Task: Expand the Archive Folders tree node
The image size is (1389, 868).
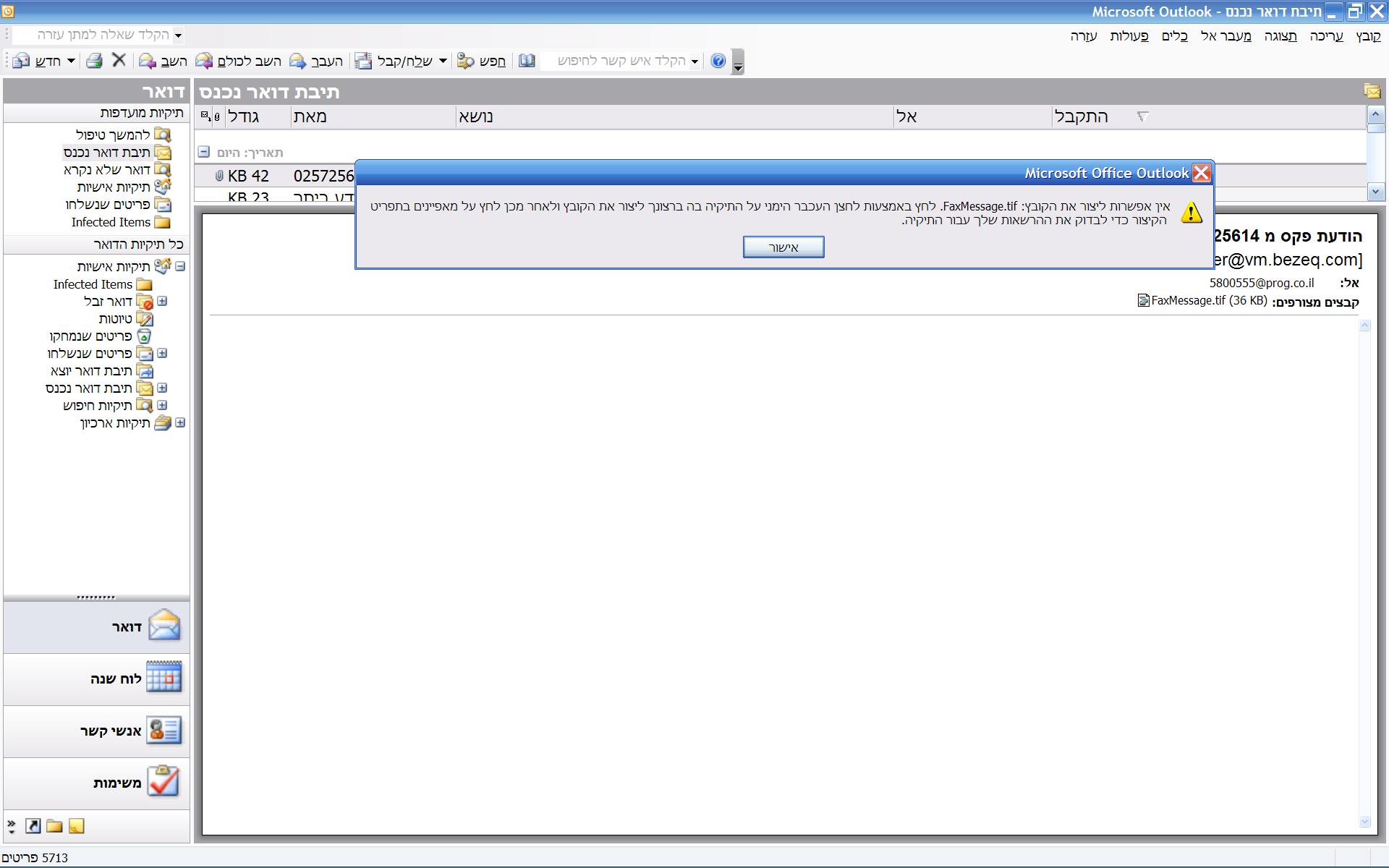Action: 180,422
